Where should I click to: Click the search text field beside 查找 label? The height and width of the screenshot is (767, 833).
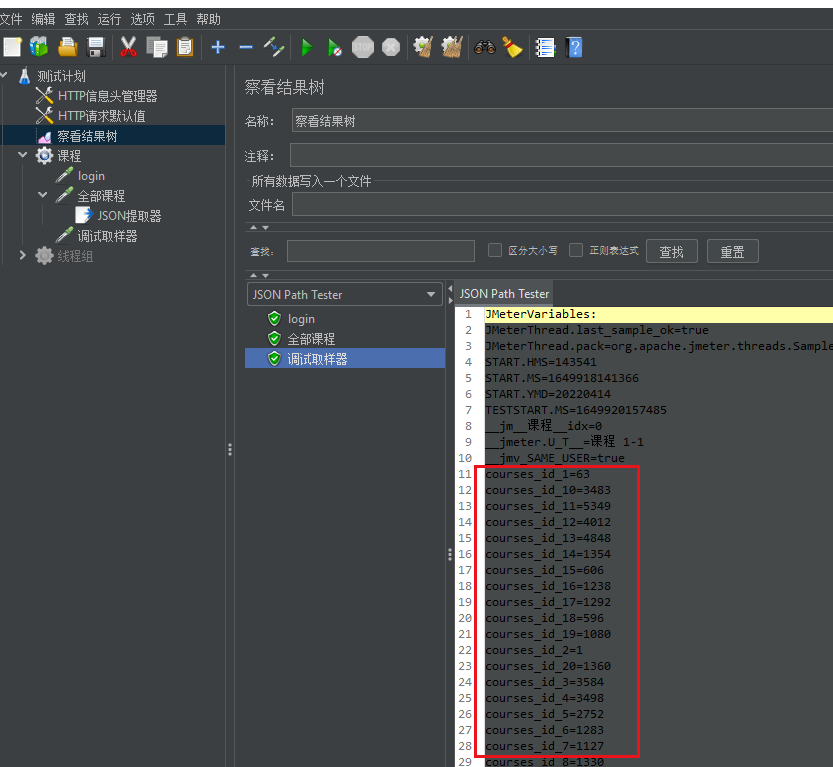pos(381,251)
